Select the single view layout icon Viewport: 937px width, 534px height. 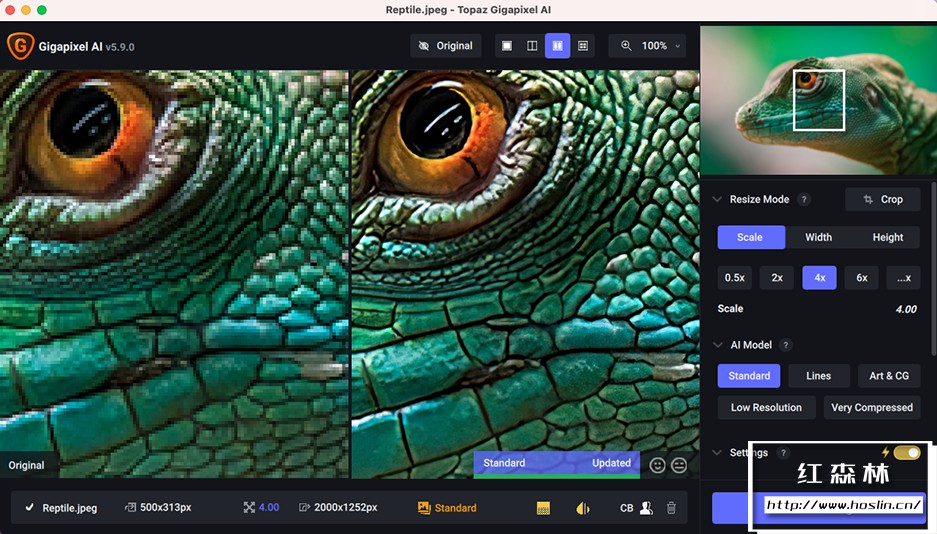click(x=507, y=46)
